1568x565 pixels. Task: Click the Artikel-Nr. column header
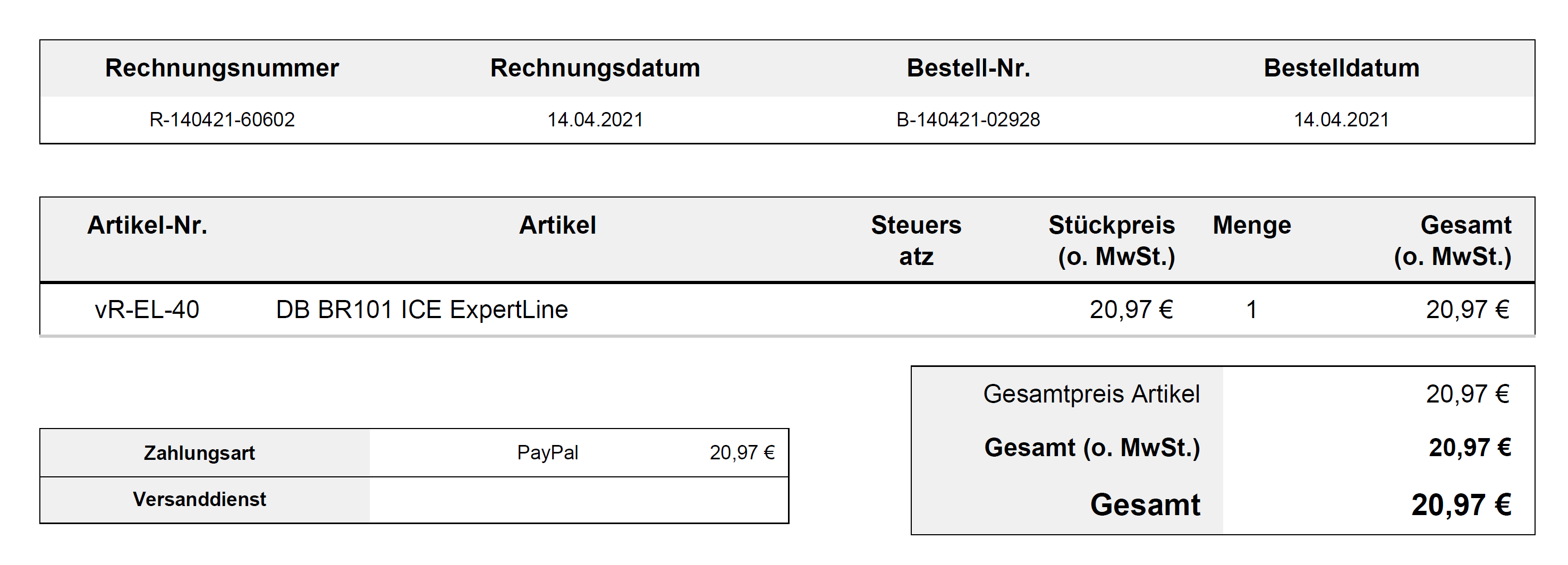coord(147,226)
